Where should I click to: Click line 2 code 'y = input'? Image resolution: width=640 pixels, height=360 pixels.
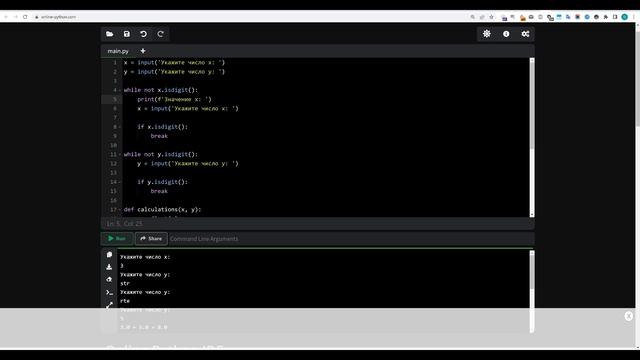coord(174,72)
